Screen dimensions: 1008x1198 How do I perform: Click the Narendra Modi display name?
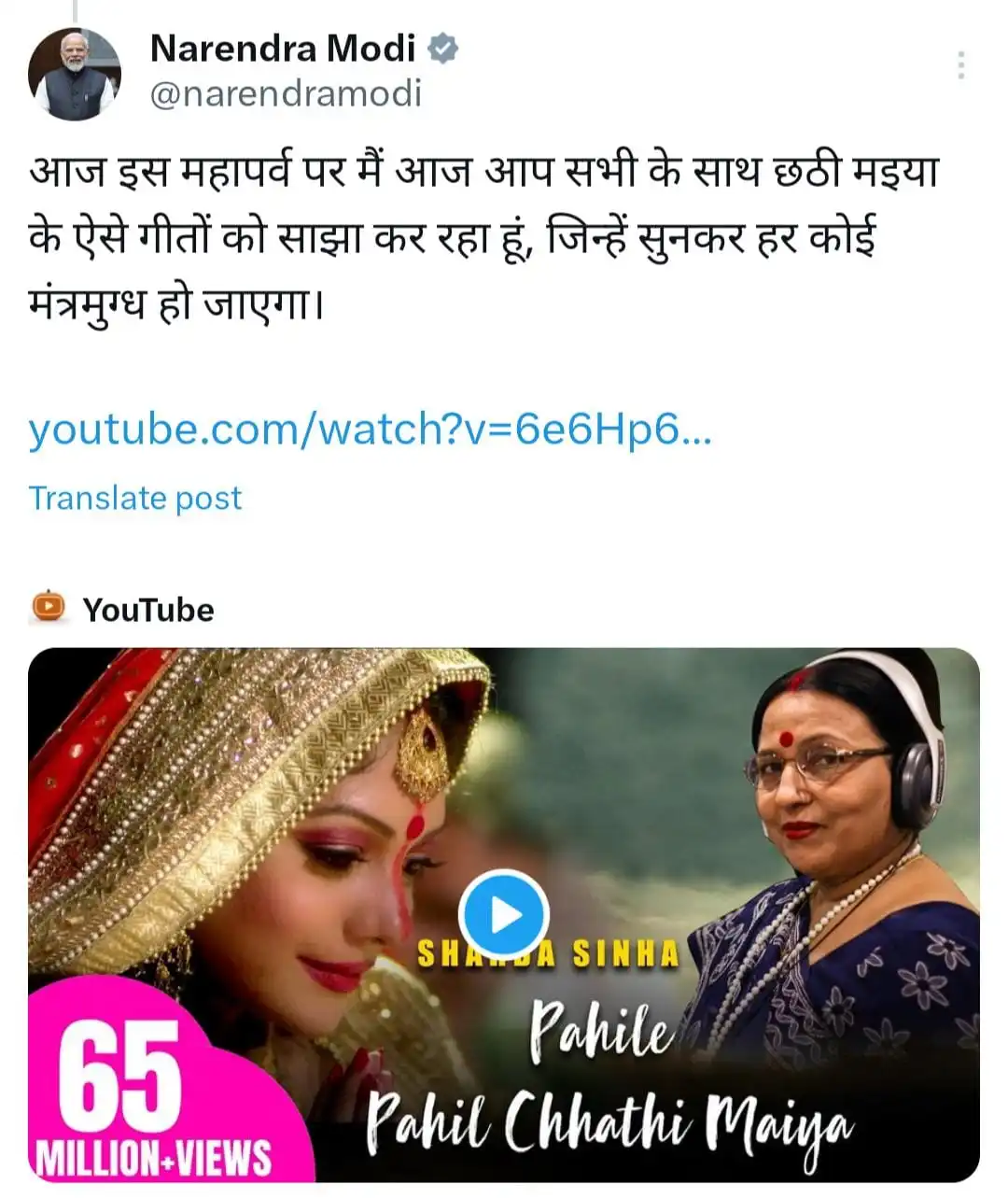(283, 48)
